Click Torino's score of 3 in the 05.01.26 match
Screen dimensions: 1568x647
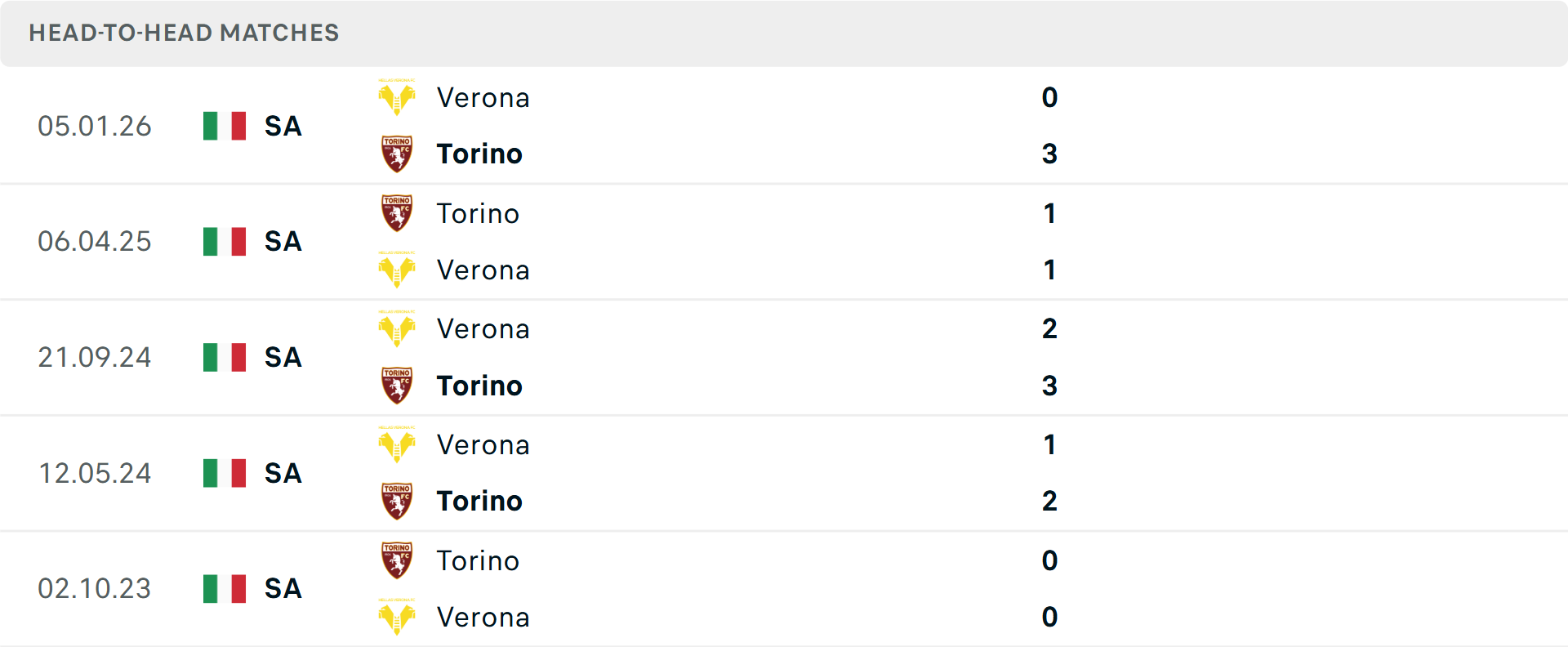click(x=1049, y=154)
